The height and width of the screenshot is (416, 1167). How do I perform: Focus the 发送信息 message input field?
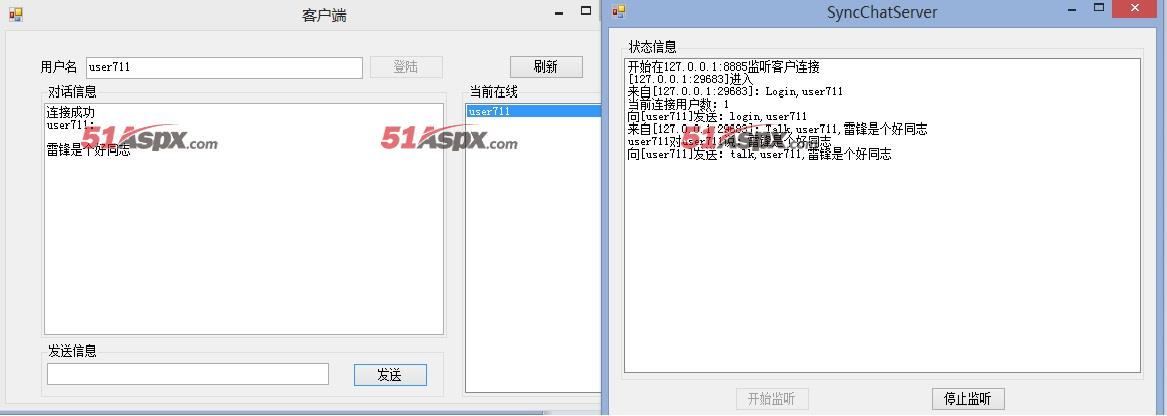click(x=188, y=374)
